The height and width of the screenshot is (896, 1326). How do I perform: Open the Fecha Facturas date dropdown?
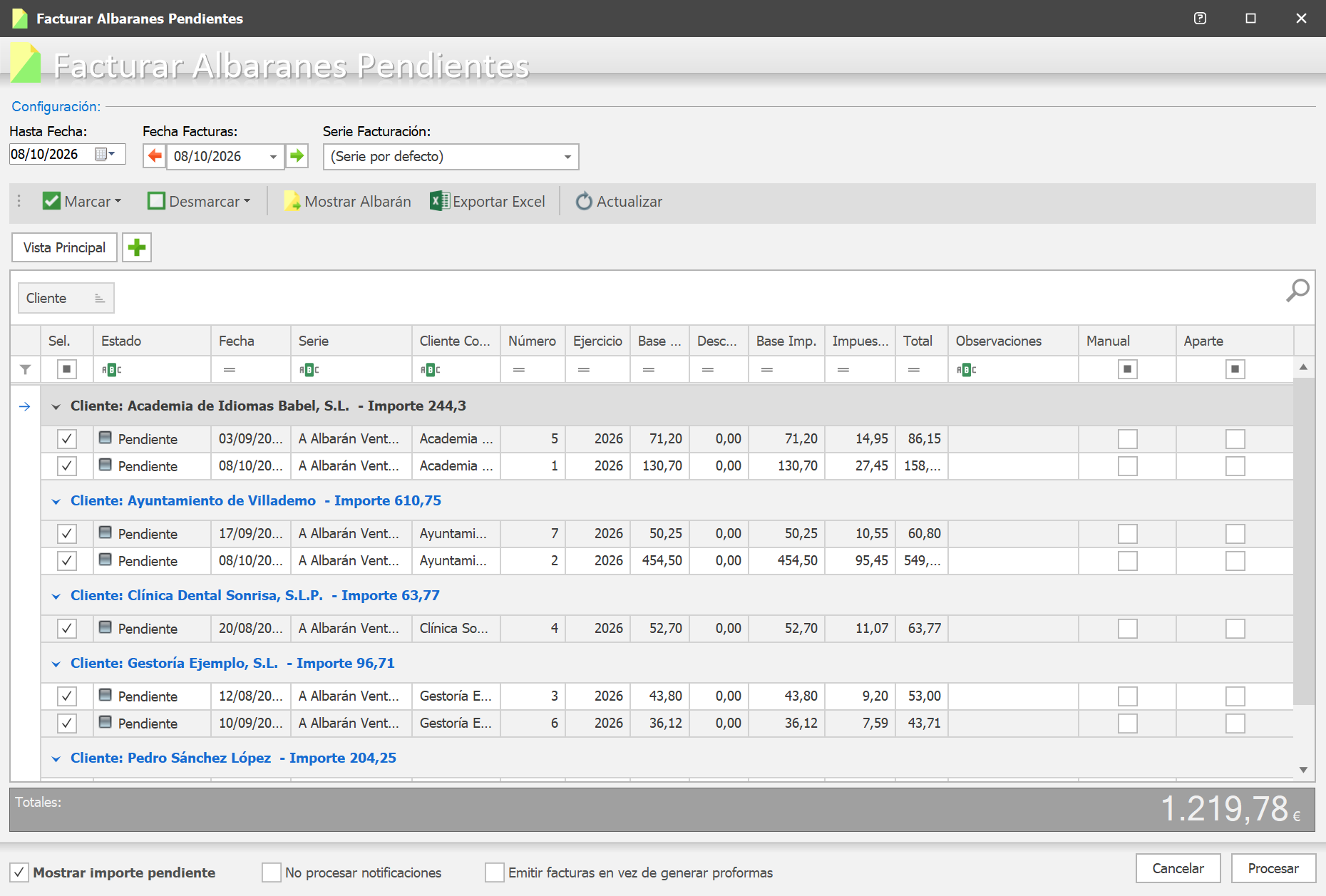click(273, 157)
